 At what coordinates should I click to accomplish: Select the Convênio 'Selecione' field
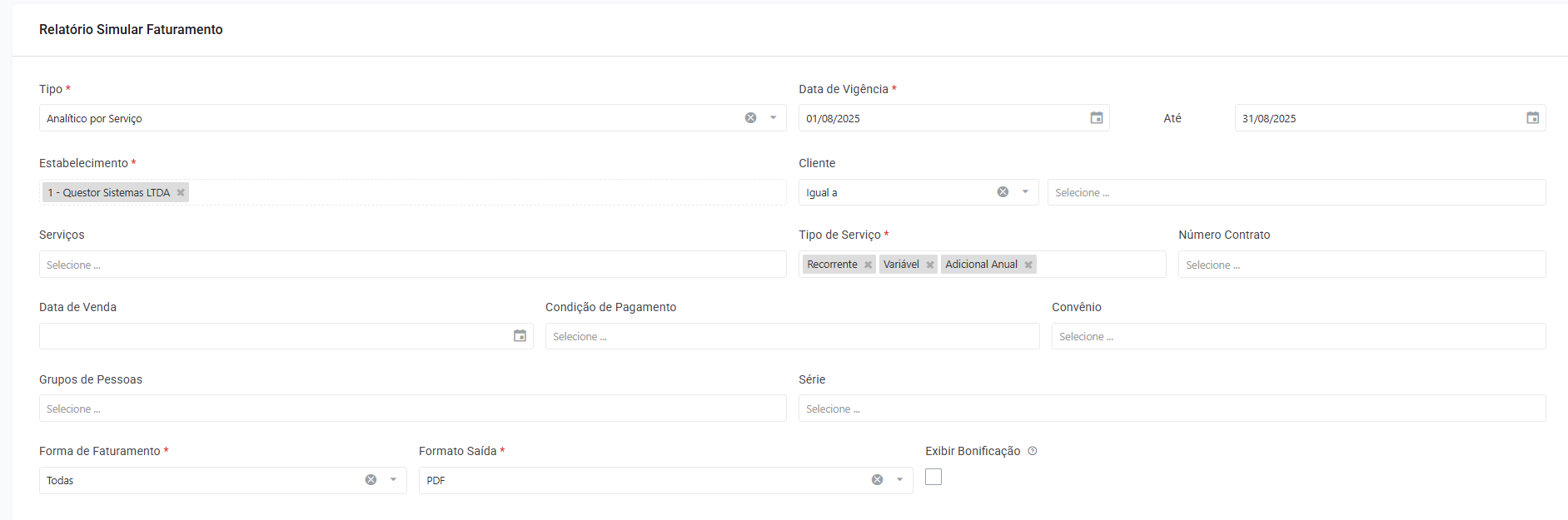[1249, 336]
